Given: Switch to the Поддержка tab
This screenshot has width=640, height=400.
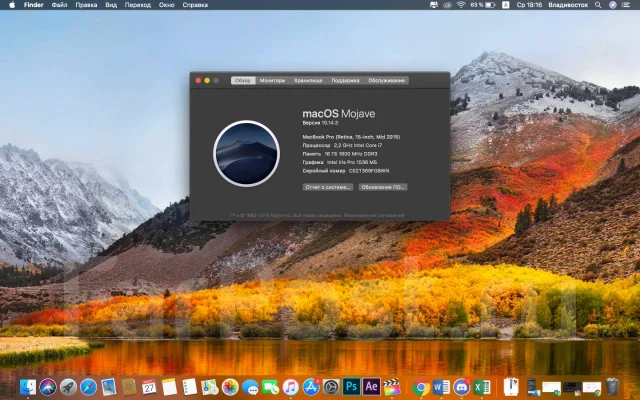Looking at the screenshot, I should coord(345,80).
